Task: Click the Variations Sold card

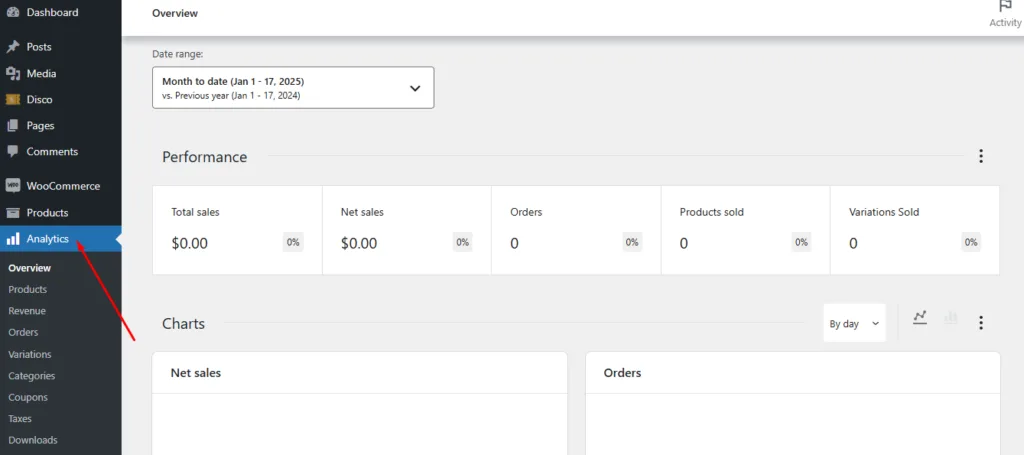Action: [x=915, y=230]
